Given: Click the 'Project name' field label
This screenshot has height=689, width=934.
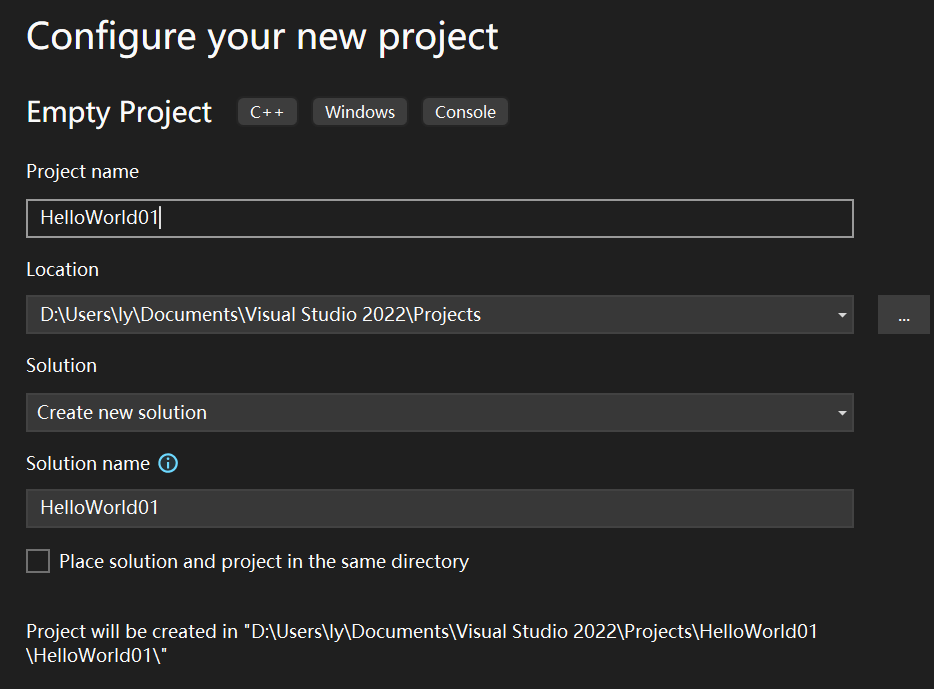Looking at the screenshot, I should [82, 172].
